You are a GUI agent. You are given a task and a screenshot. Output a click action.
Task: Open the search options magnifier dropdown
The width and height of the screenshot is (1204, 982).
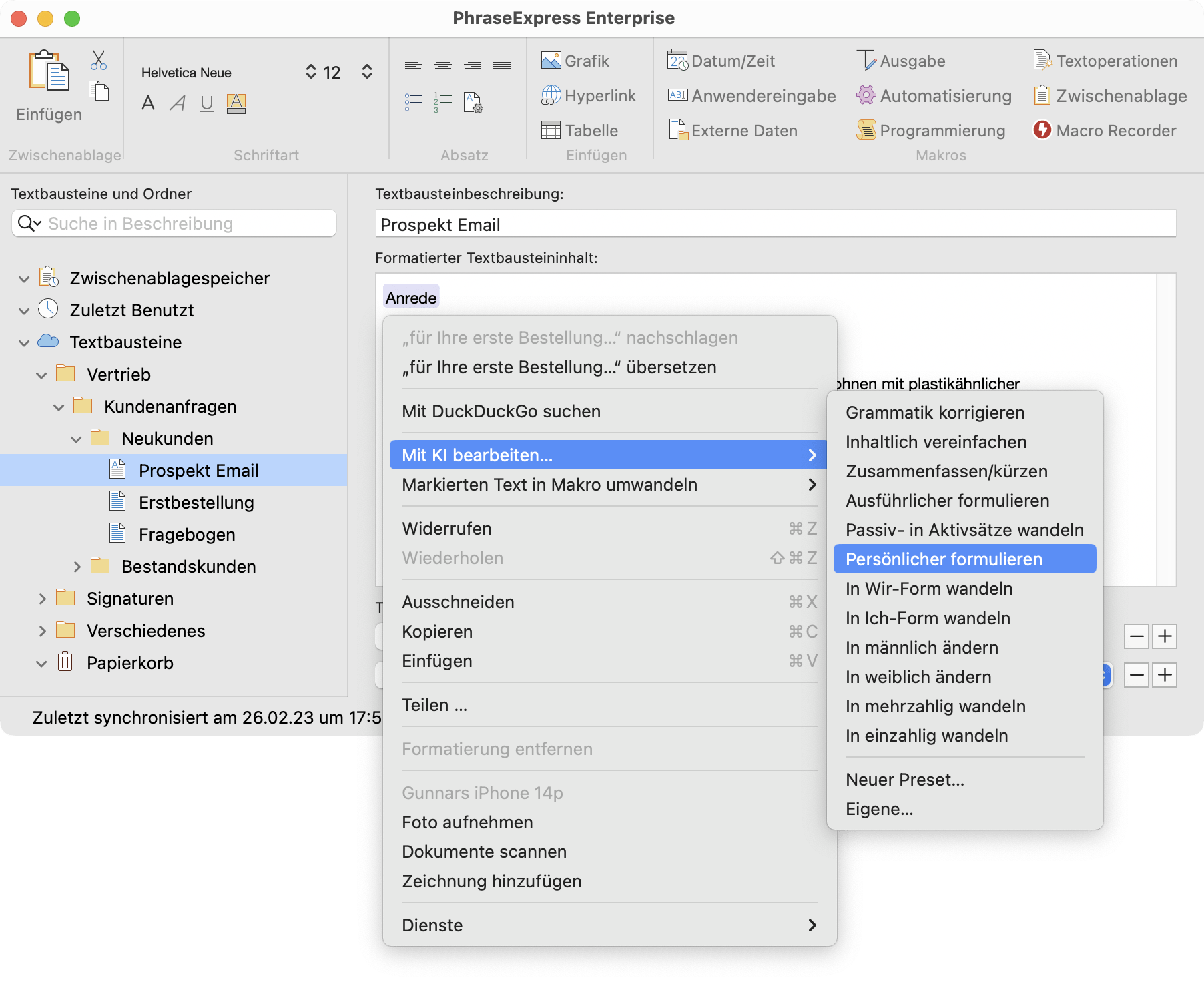pyautogui.click(x=29, y=223)
